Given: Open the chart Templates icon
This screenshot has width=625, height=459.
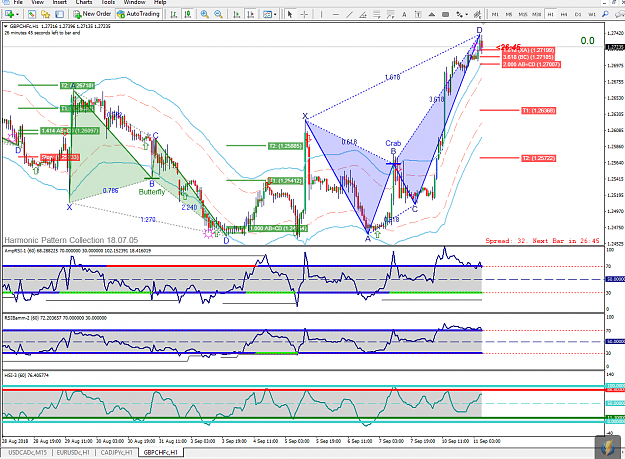Looking at the screenshot, I should pyautogui.click(x=267, y=14).
